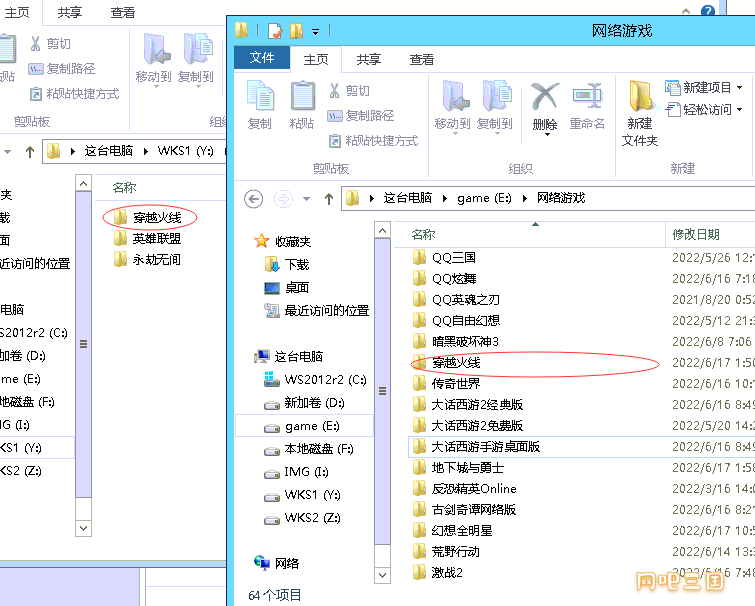Click the Rename (重命名) icon

587,95
